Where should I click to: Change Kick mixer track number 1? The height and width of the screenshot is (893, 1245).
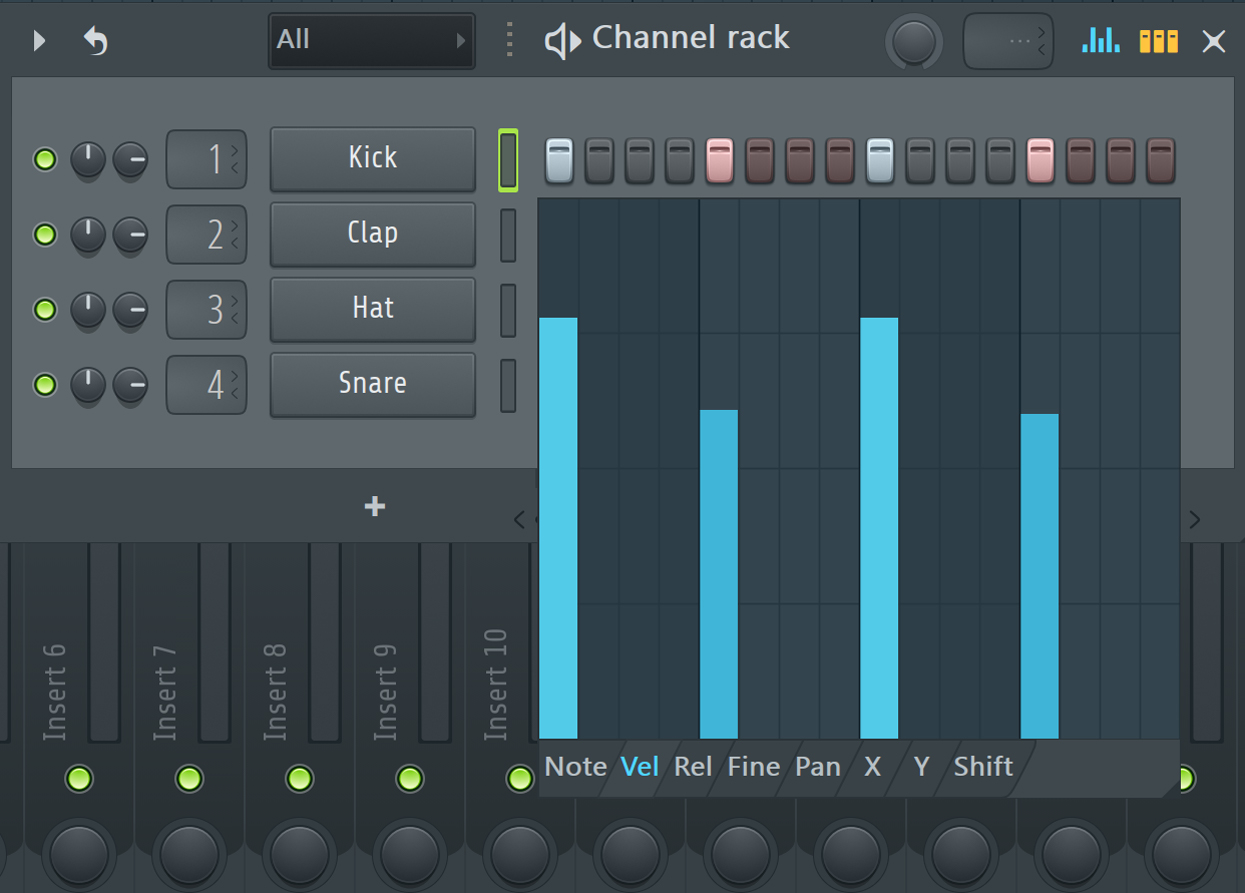206,159
